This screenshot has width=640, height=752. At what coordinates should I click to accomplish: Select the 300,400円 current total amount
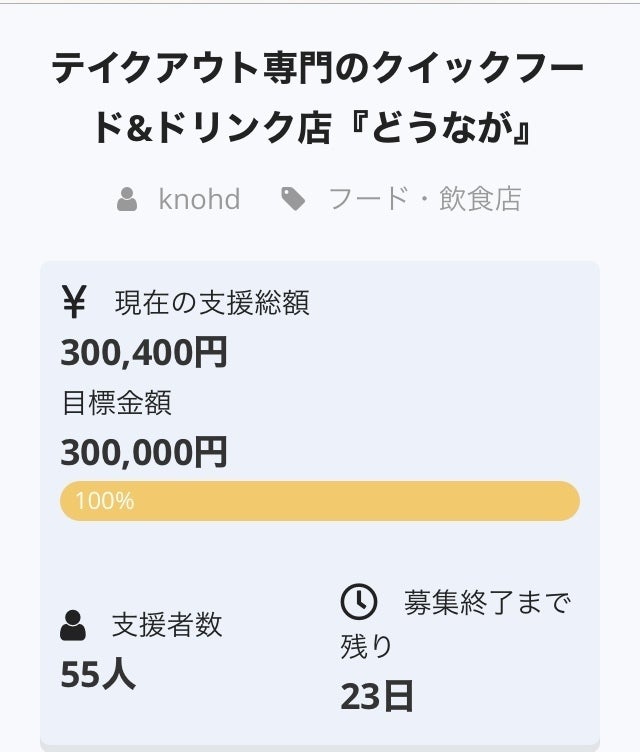pos(144,352)
